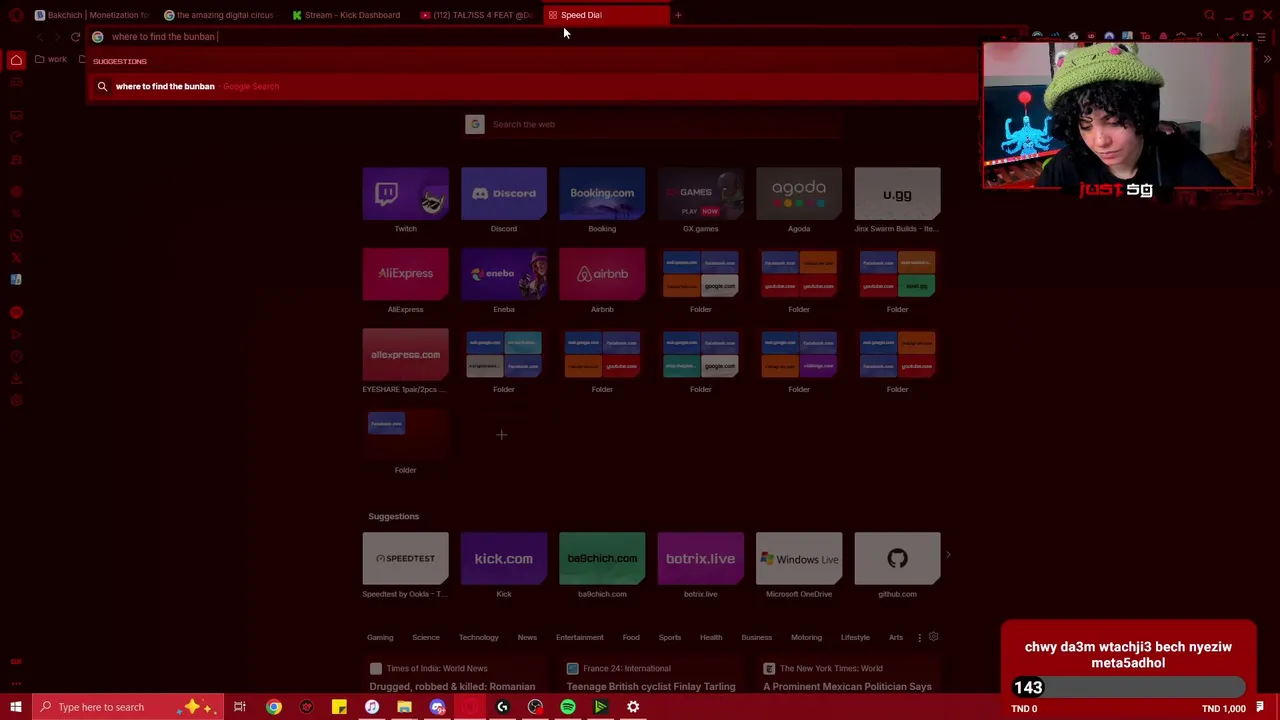Select the Health news category
This screenshot has width=1280, height=720.
pos(711,638)
